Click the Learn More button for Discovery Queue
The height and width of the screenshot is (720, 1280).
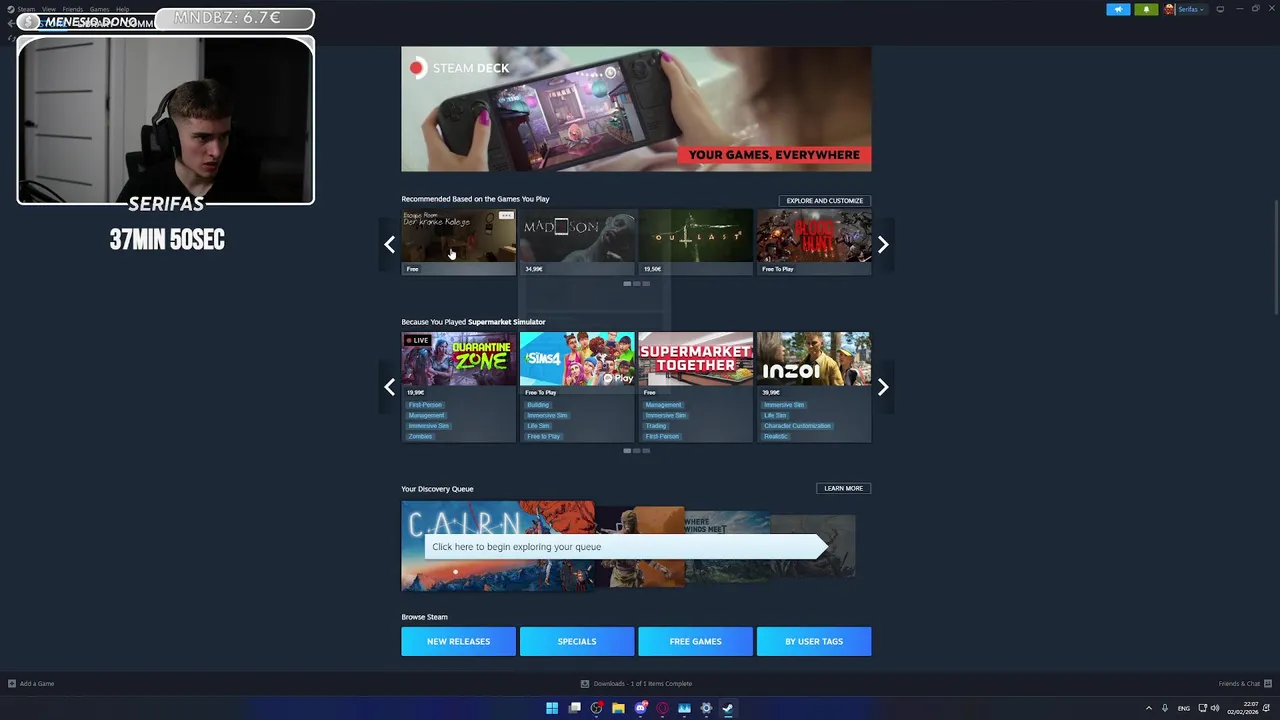843,488
